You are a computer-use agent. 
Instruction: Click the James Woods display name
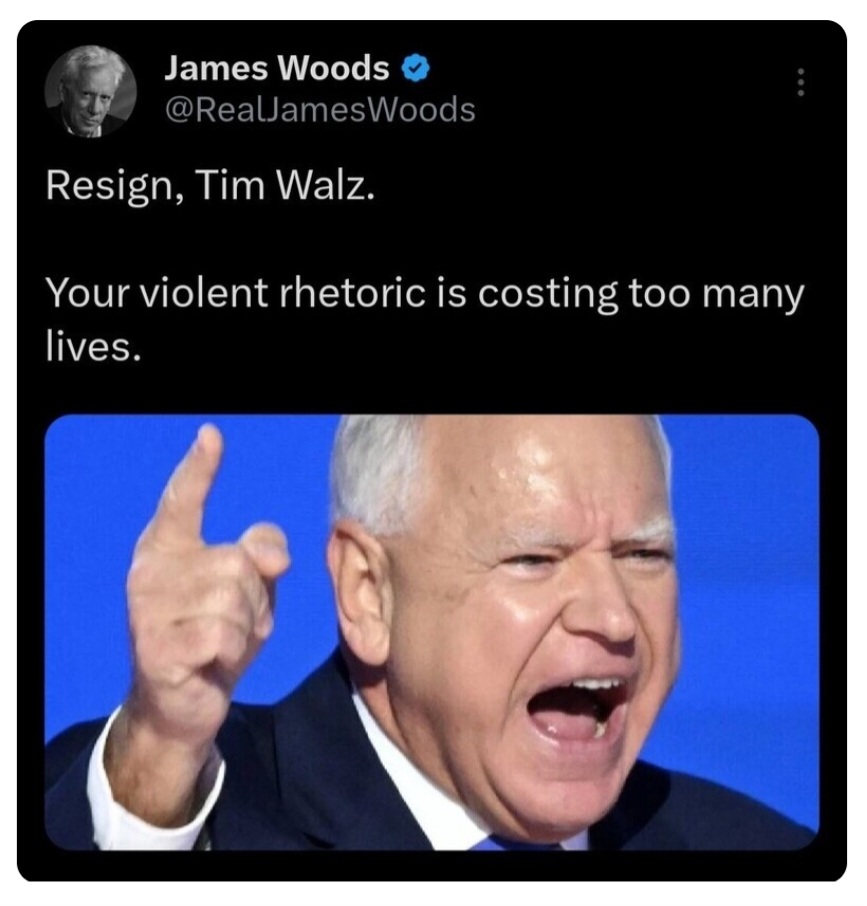[276, 68]
